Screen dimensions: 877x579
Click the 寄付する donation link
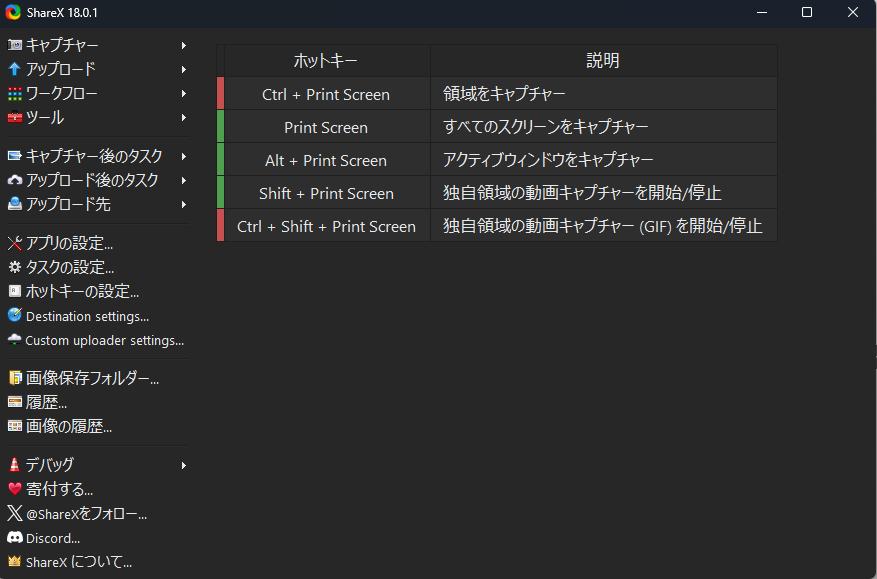pyautogui.click(x=60, y=489)
